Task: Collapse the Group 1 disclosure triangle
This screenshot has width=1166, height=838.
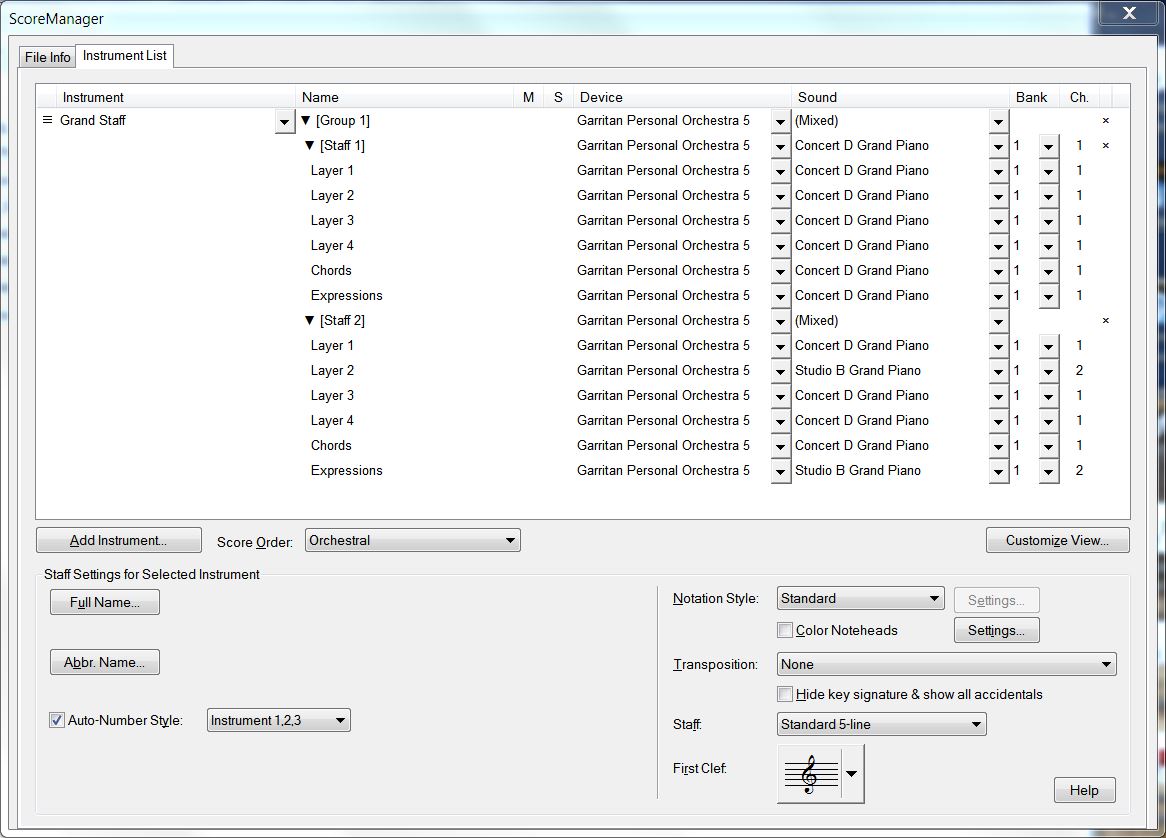Action: click(306, 120)
